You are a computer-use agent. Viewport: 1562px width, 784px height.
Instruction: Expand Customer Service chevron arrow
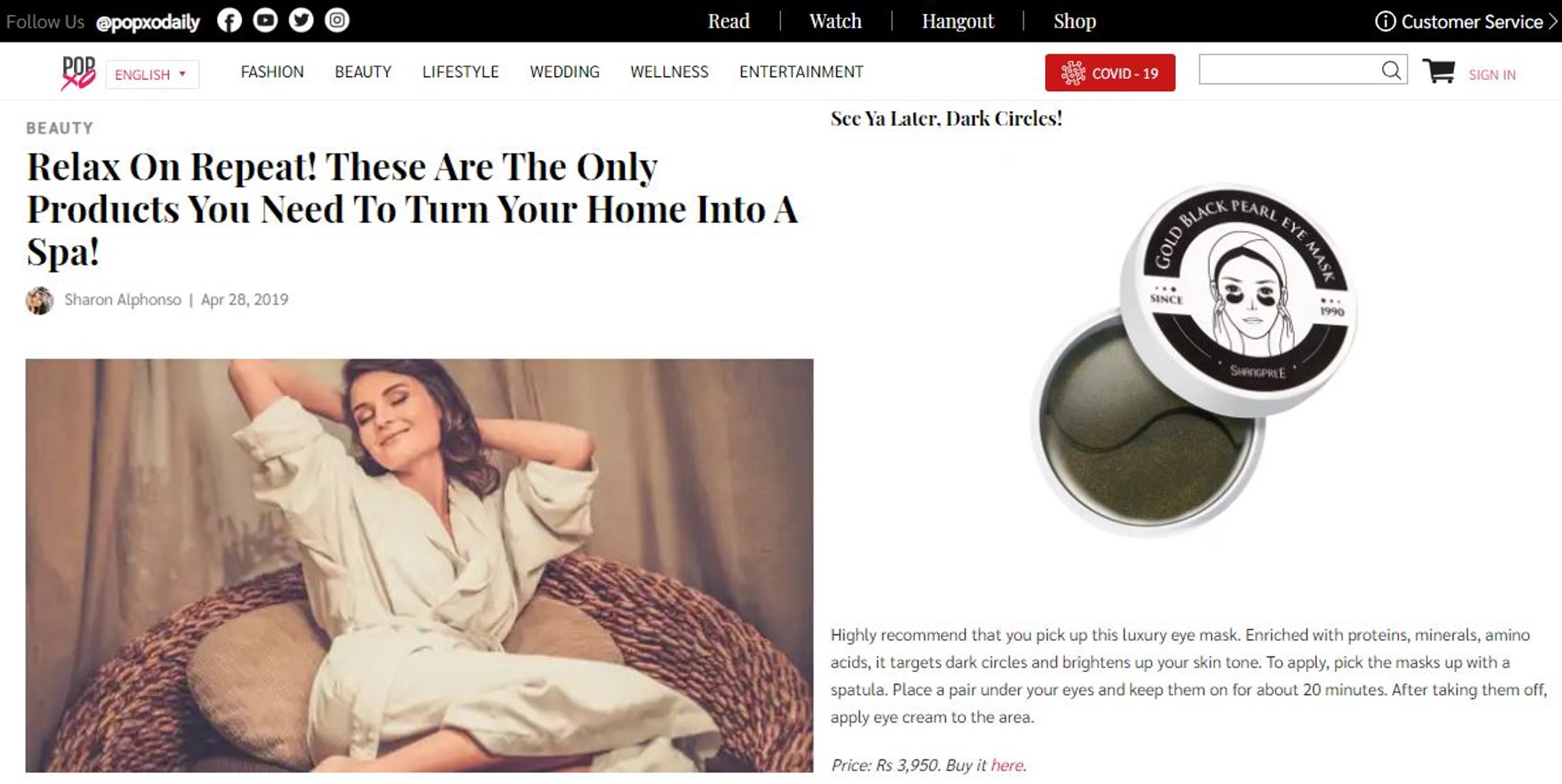pos(1553,21)
